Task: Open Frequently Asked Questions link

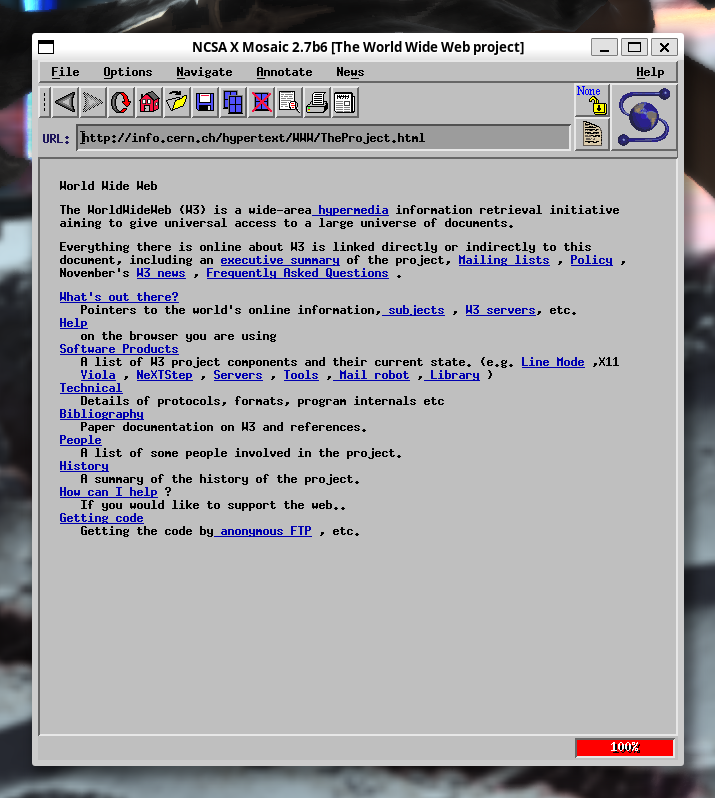Action: point(297,273)
